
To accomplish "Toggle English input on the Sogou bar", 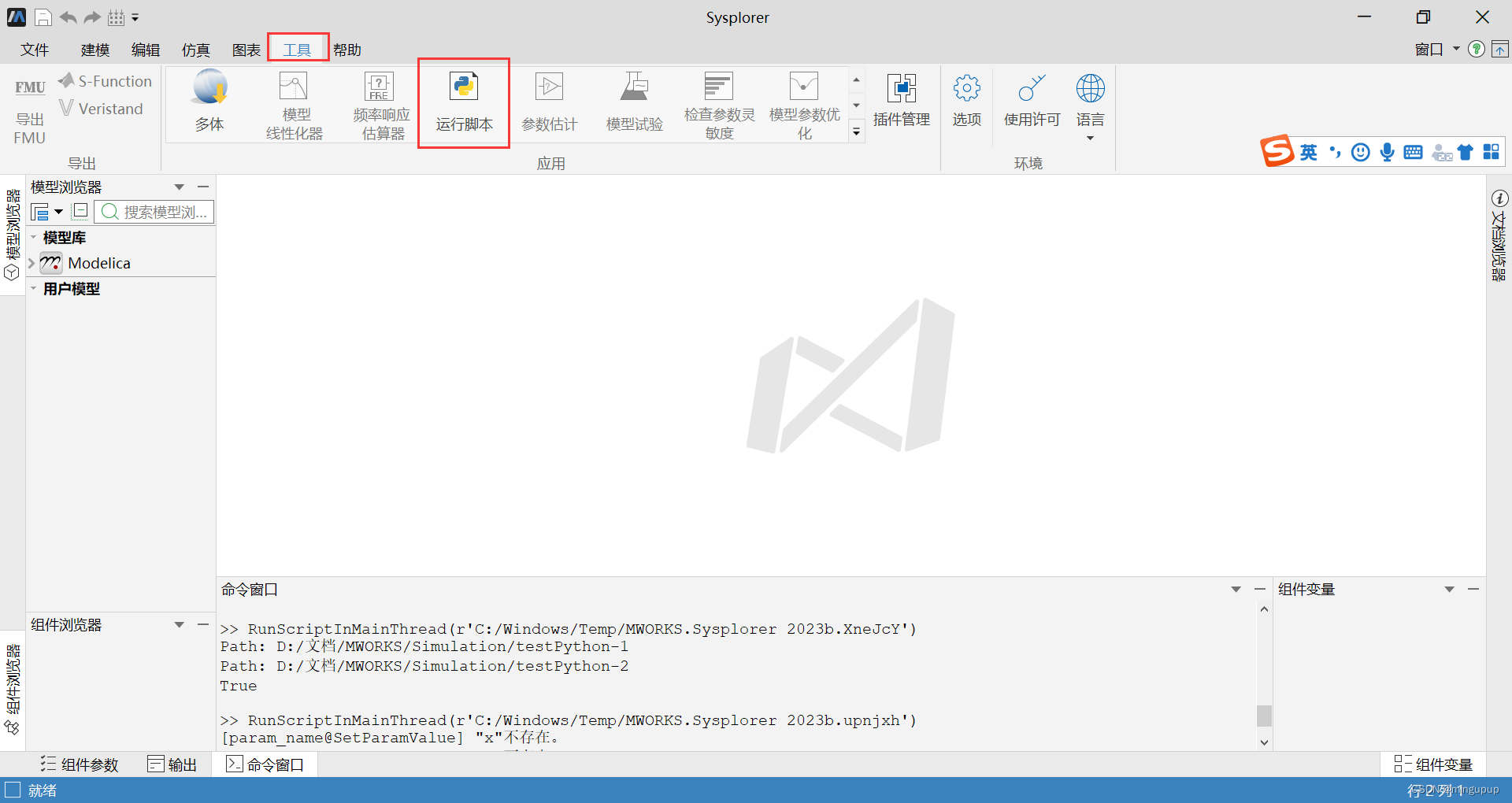I will pyautogui.click(x=1309, y=152).
